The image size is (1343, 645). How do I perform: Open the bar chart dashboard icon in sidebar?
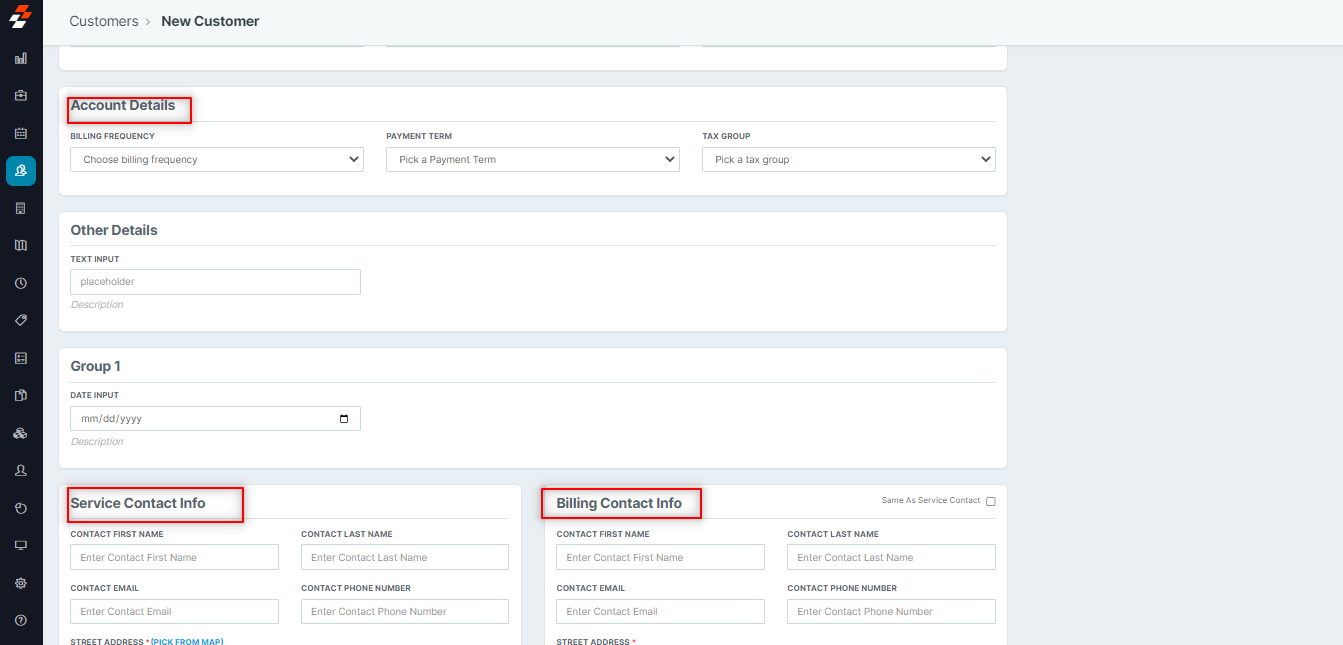click(21, 58)
